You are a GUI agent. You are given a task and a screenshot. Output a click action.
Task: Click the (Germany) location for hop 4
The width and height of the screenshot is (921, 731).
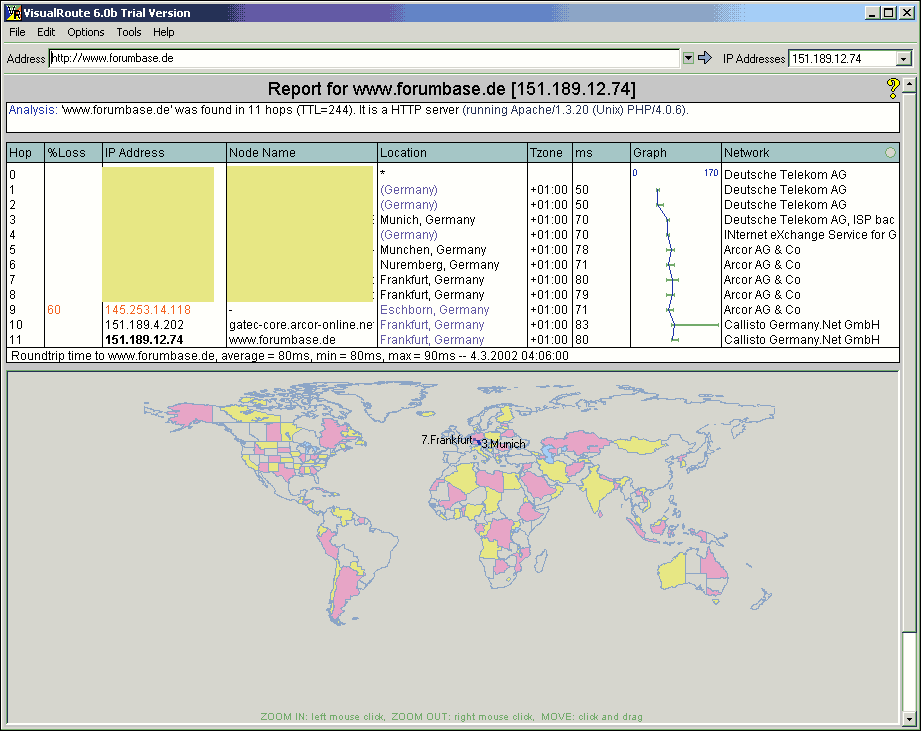pyautogui.click(x=408, y=235)
